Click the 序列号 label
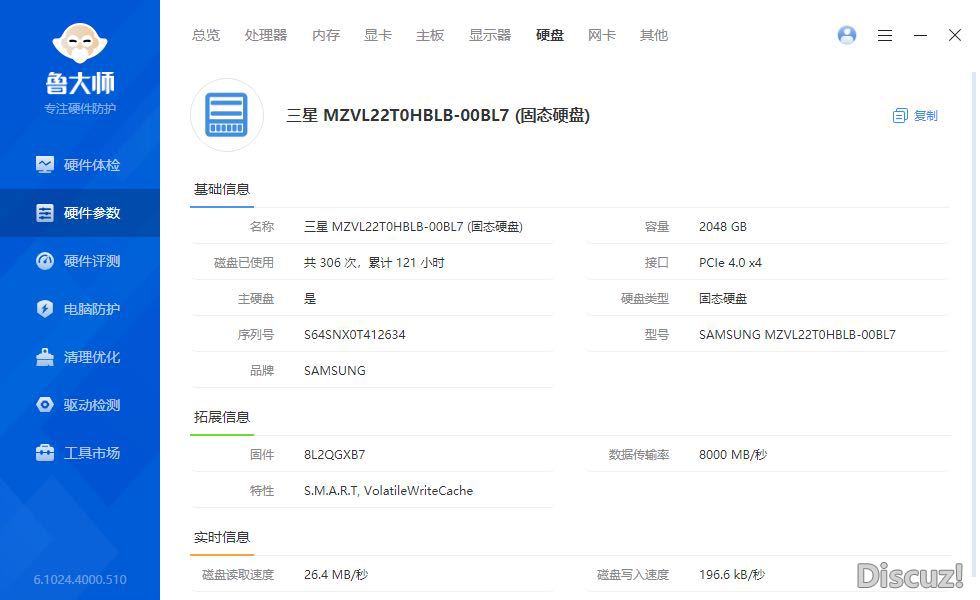980x600 pixels. [x=256, y=334]
